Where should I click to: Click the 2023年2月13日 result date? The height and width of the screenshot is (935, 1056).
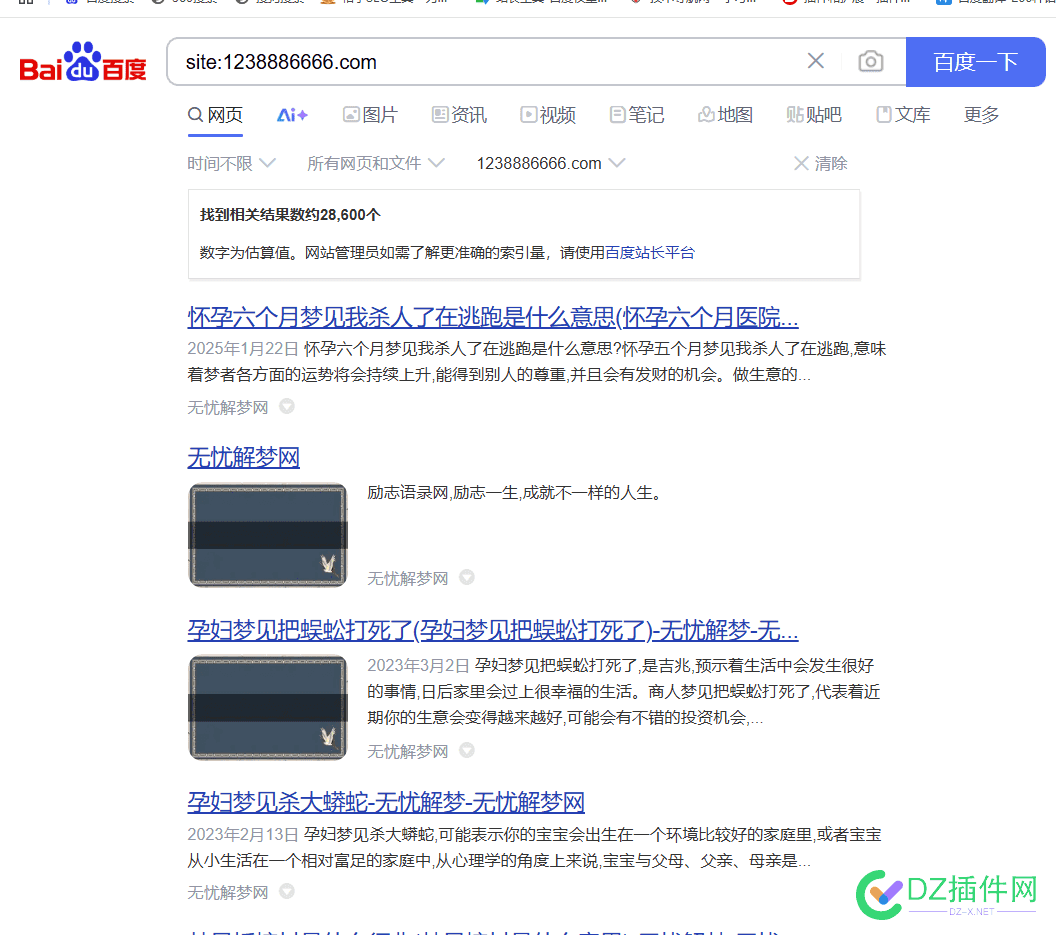(x=243, y=835)
